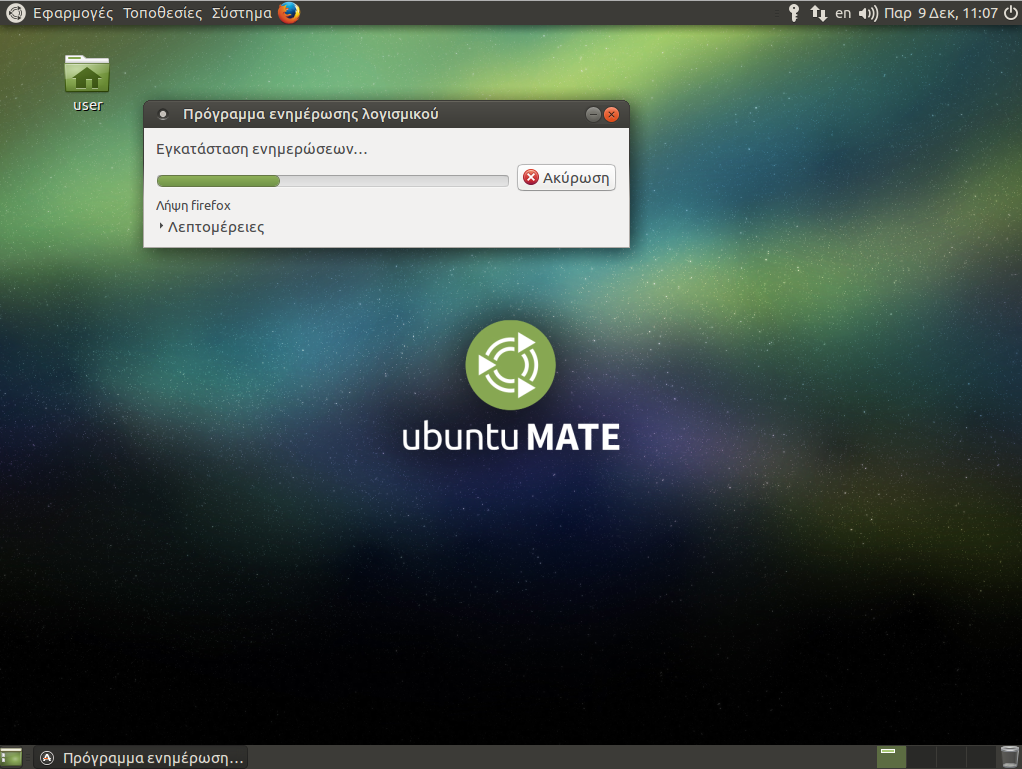Launch Firefox from the top panel
The width and height of the screenshot is (1022, 769).
tap(289, 13)
